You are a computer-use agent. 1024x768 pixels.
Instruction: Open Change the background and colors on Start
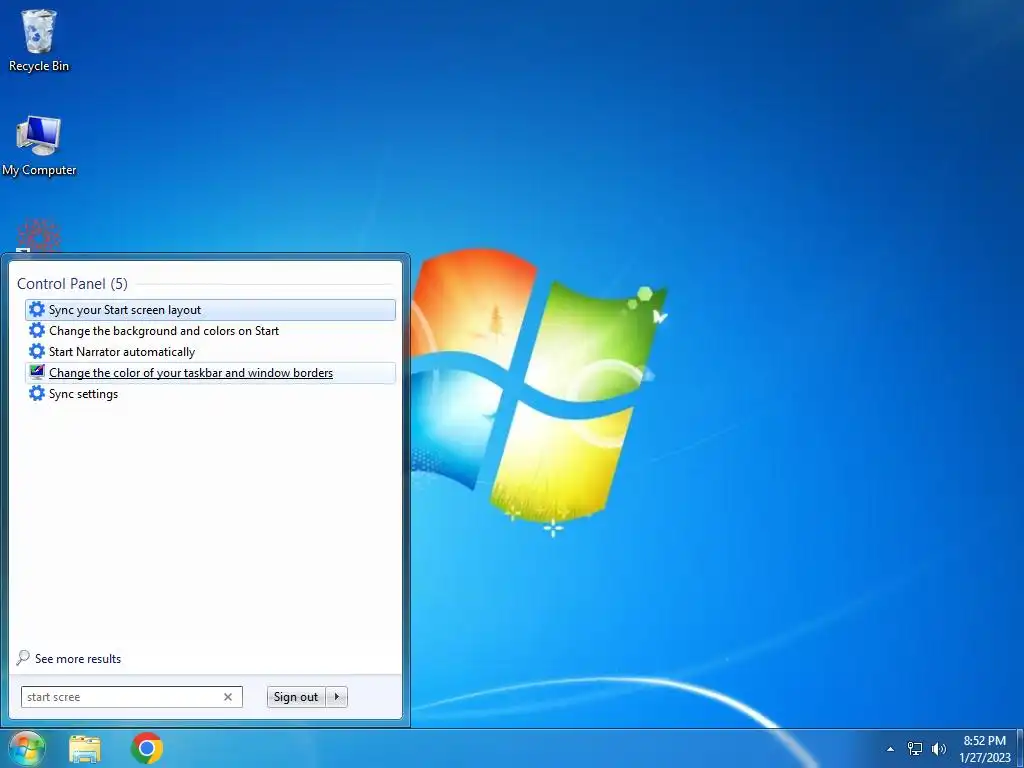coord(210,330)
